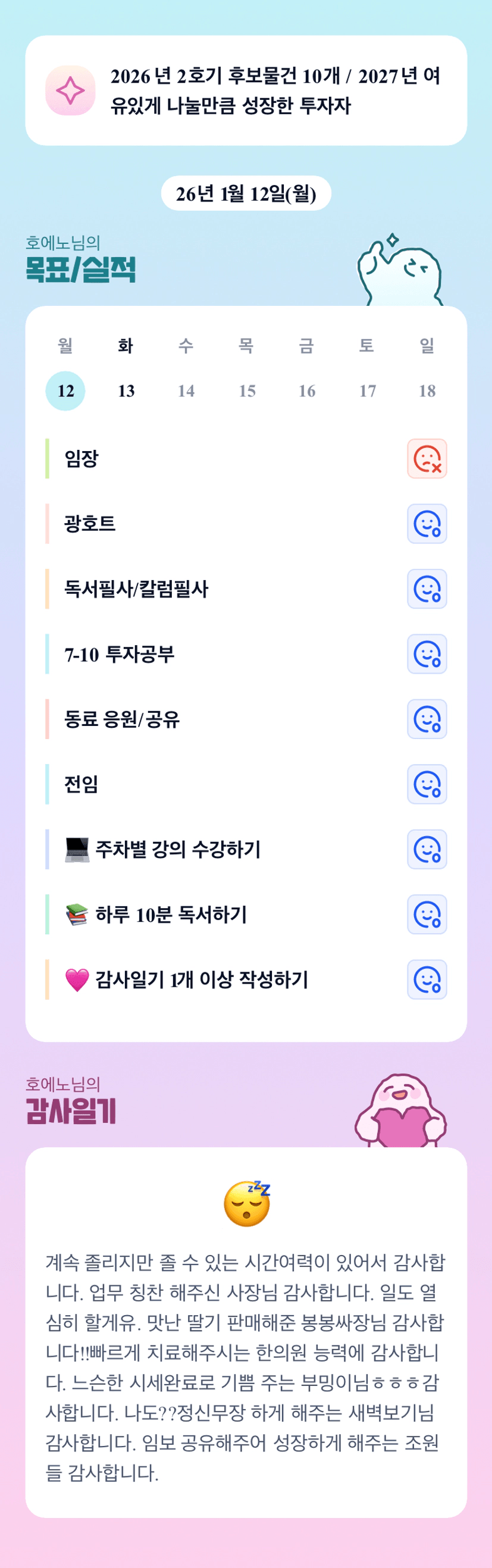Toggle completion for 주차별 강의 수강하기

point(427,849)
